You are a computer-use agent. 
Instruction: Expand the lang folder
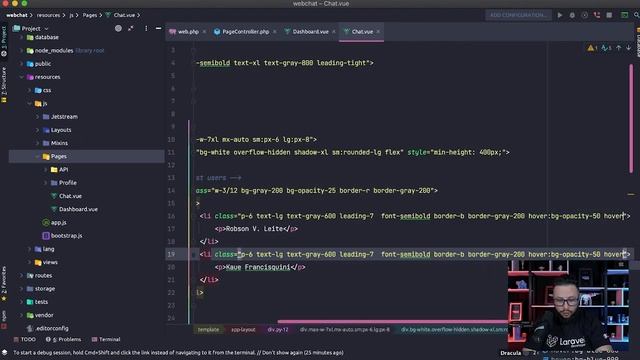[29, 249]
